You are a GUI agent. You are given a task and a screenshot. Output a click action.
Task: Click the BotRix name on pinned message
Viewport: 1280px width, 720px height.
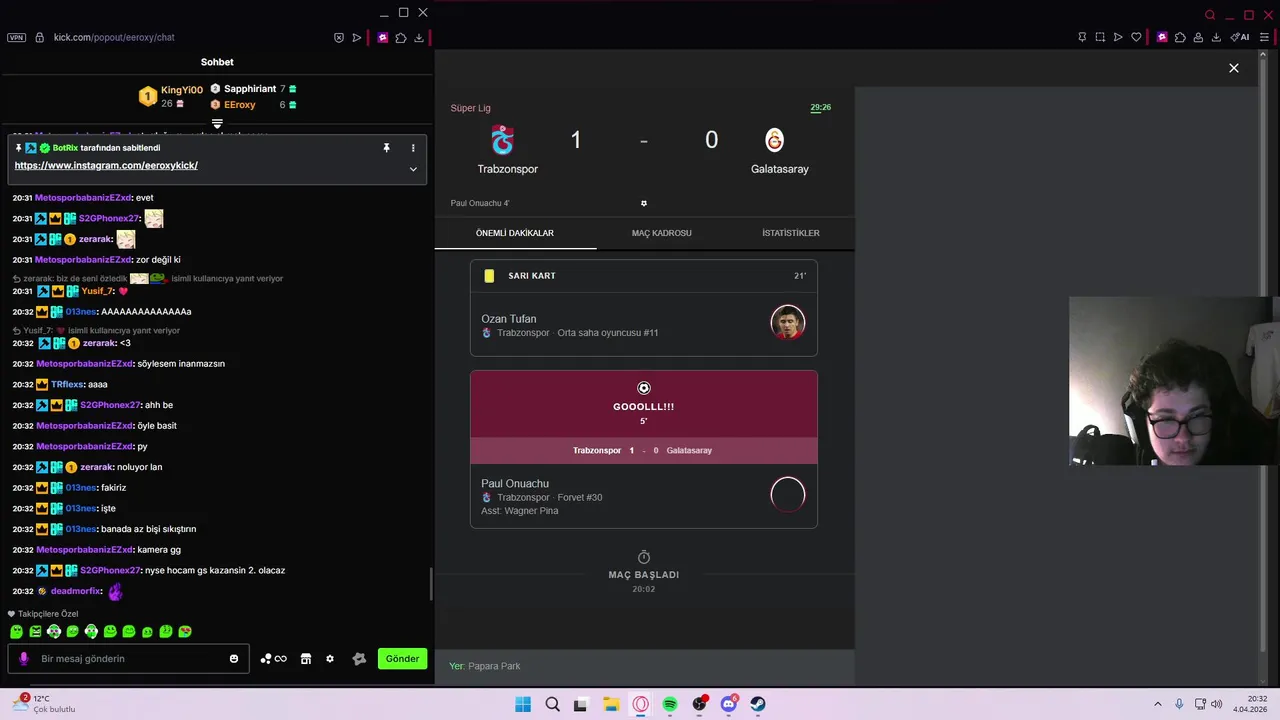(x=65, y=148)
